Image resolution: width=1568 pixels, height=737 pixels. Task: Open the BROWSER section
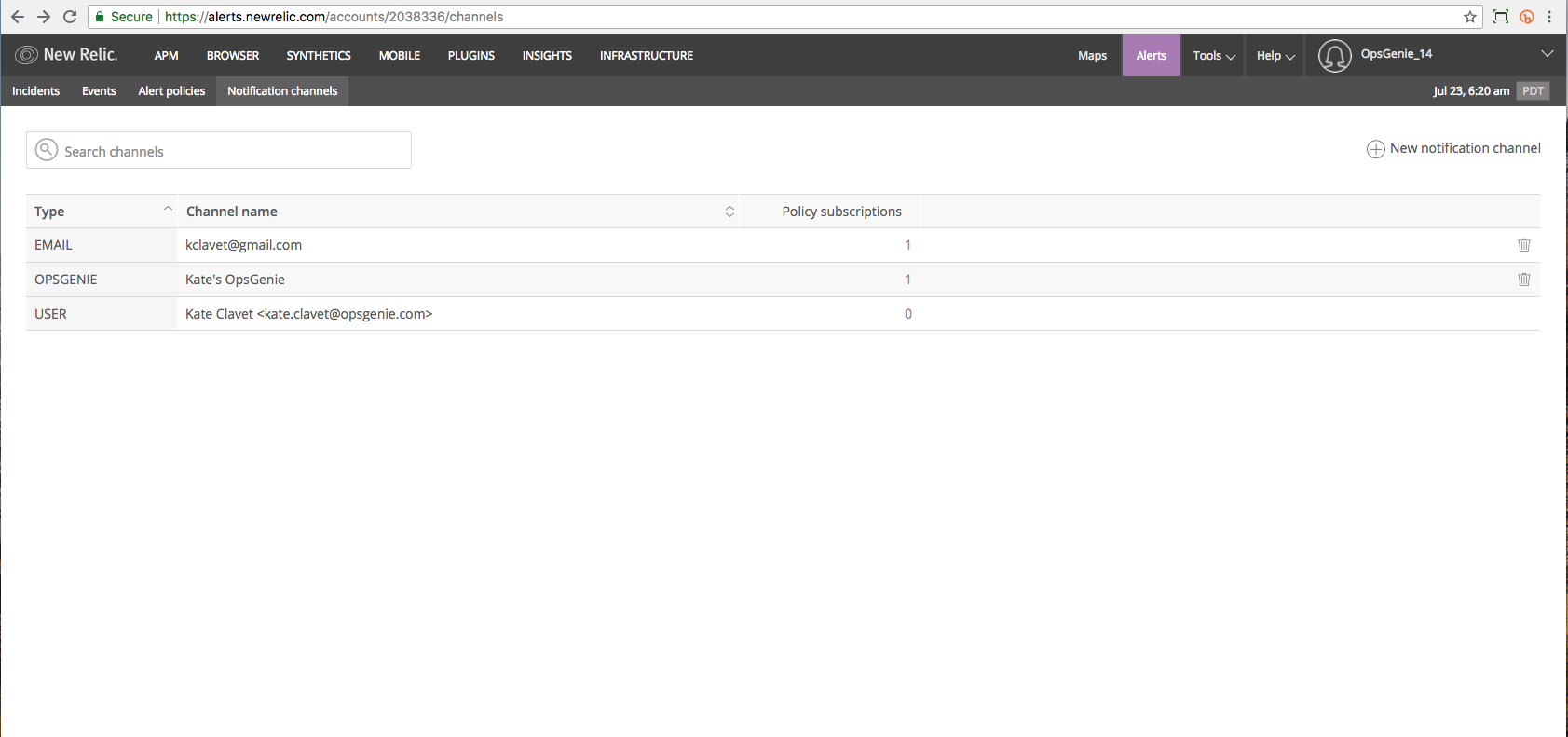(x=233, y=56)
